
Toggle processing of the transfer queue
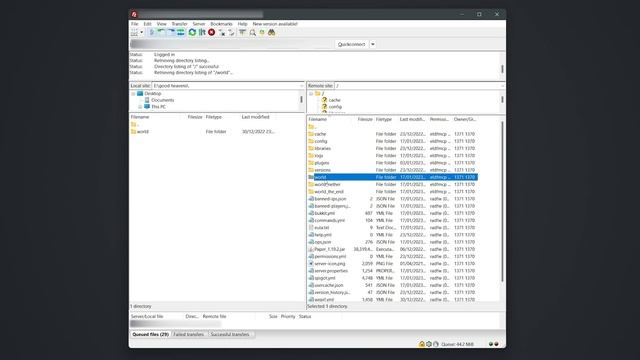(x=202, y=33)
